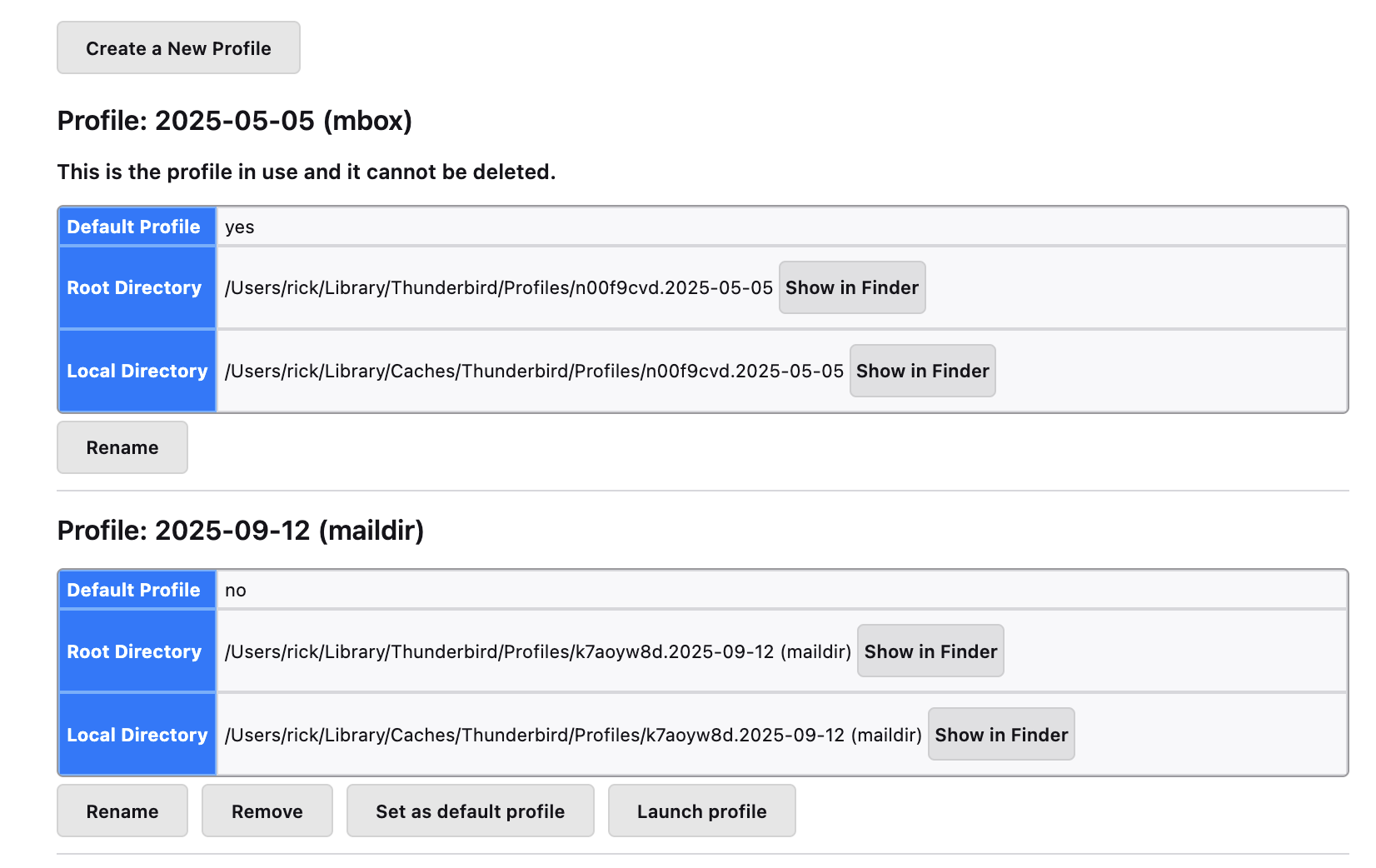Click the Default Profile 'yes' value
This screenshot has width=1376, height=868.
pos(240,227)
